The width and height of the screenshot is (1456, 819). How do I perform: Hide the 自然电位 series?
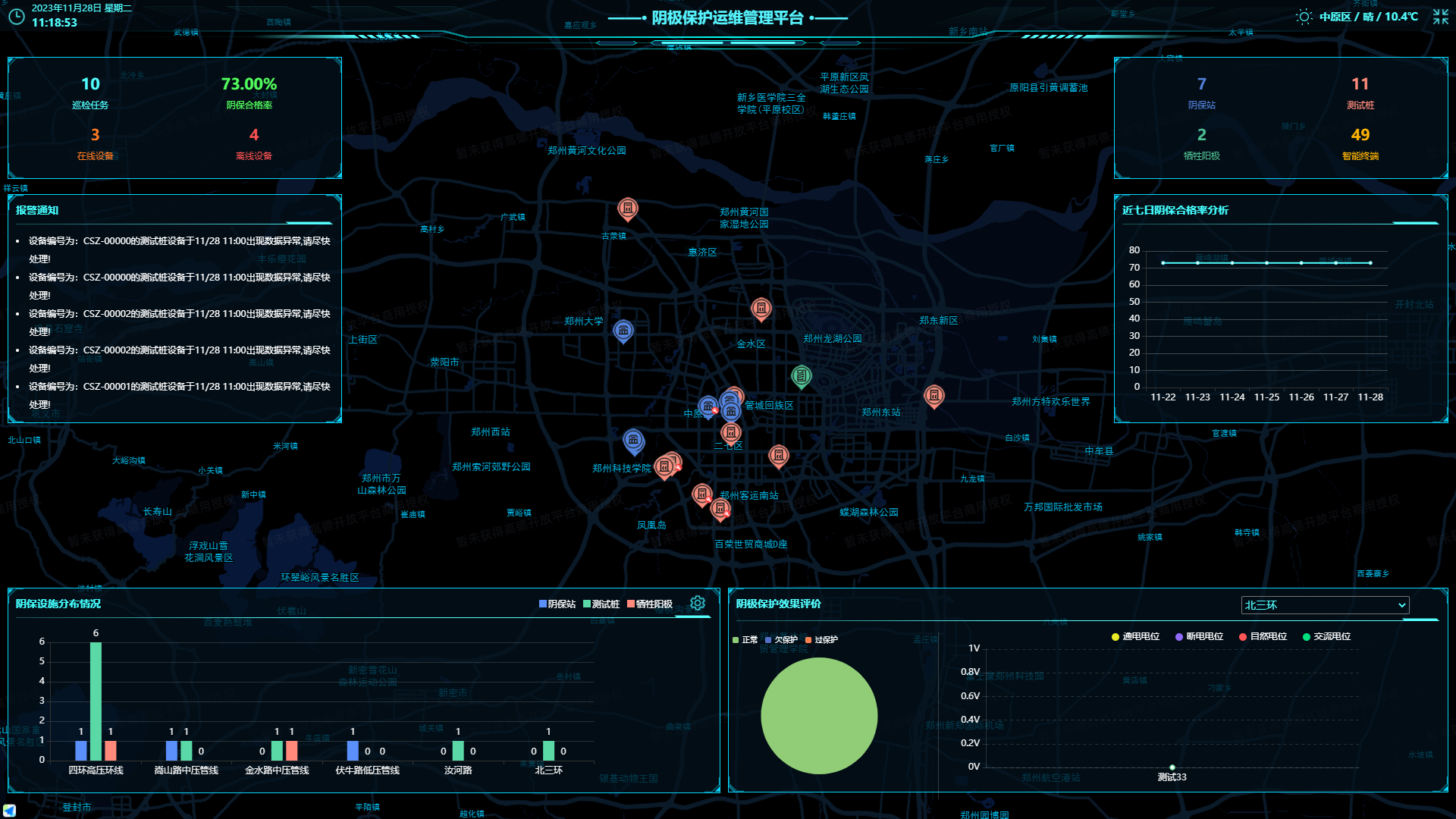1263,637
